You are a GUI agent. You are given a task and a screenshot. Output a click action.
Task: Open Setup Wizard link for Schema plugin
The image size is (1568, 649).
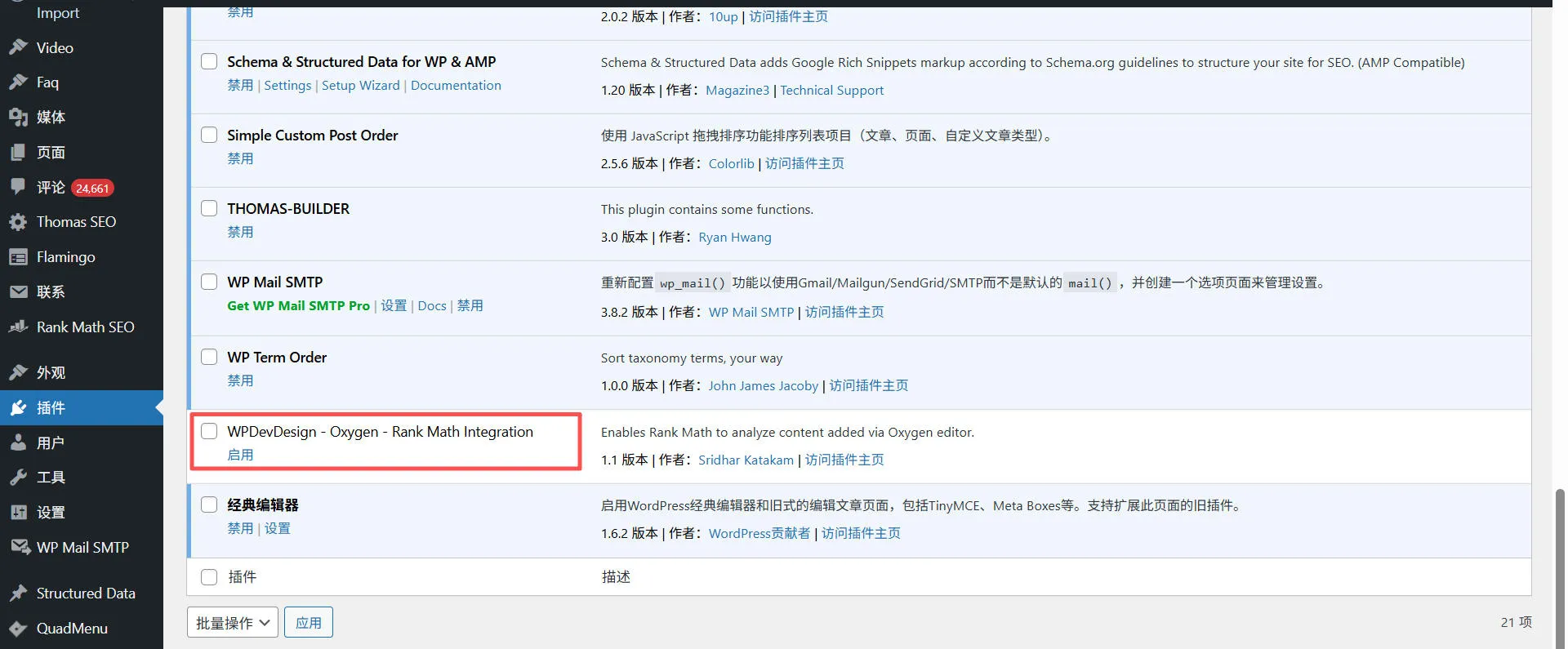coord(360,86)
